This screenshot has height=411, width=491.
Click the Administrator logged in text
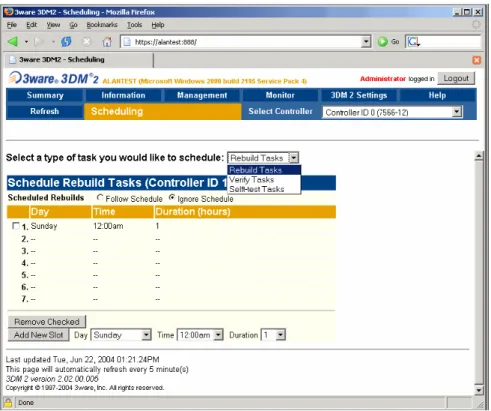click(397, 79)
